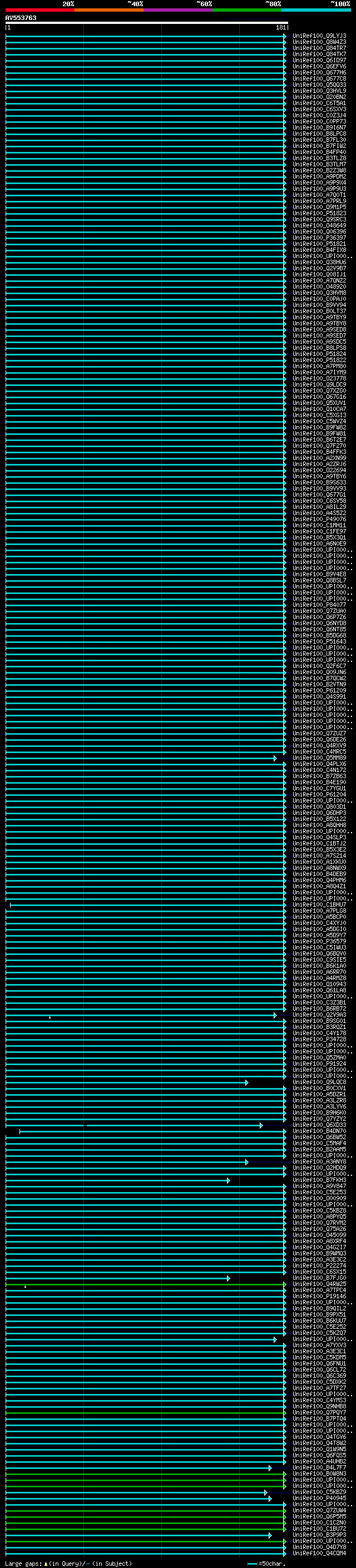Click arrowhead ending the Q9LQC8 alignment bar
This screenshot has width=356, height=1568.
pyautogui.click(x=246, y=1083)
